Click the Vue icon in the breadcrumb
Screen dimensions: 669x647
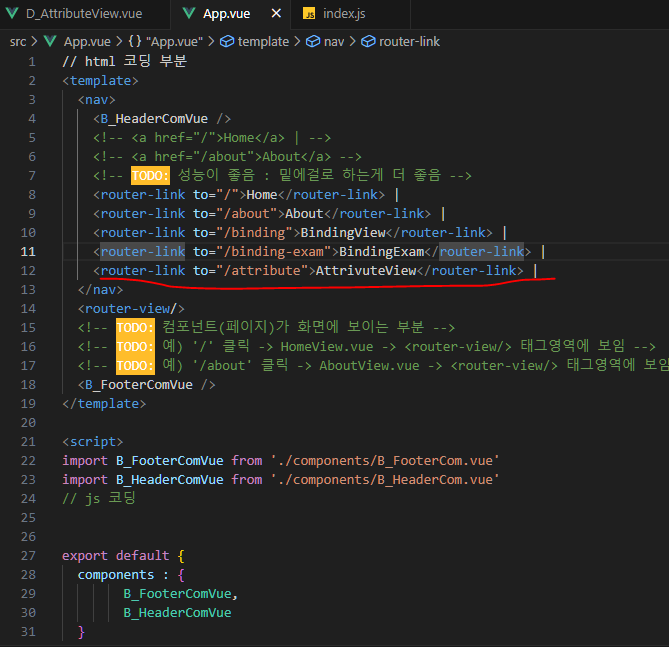point(50,41)
